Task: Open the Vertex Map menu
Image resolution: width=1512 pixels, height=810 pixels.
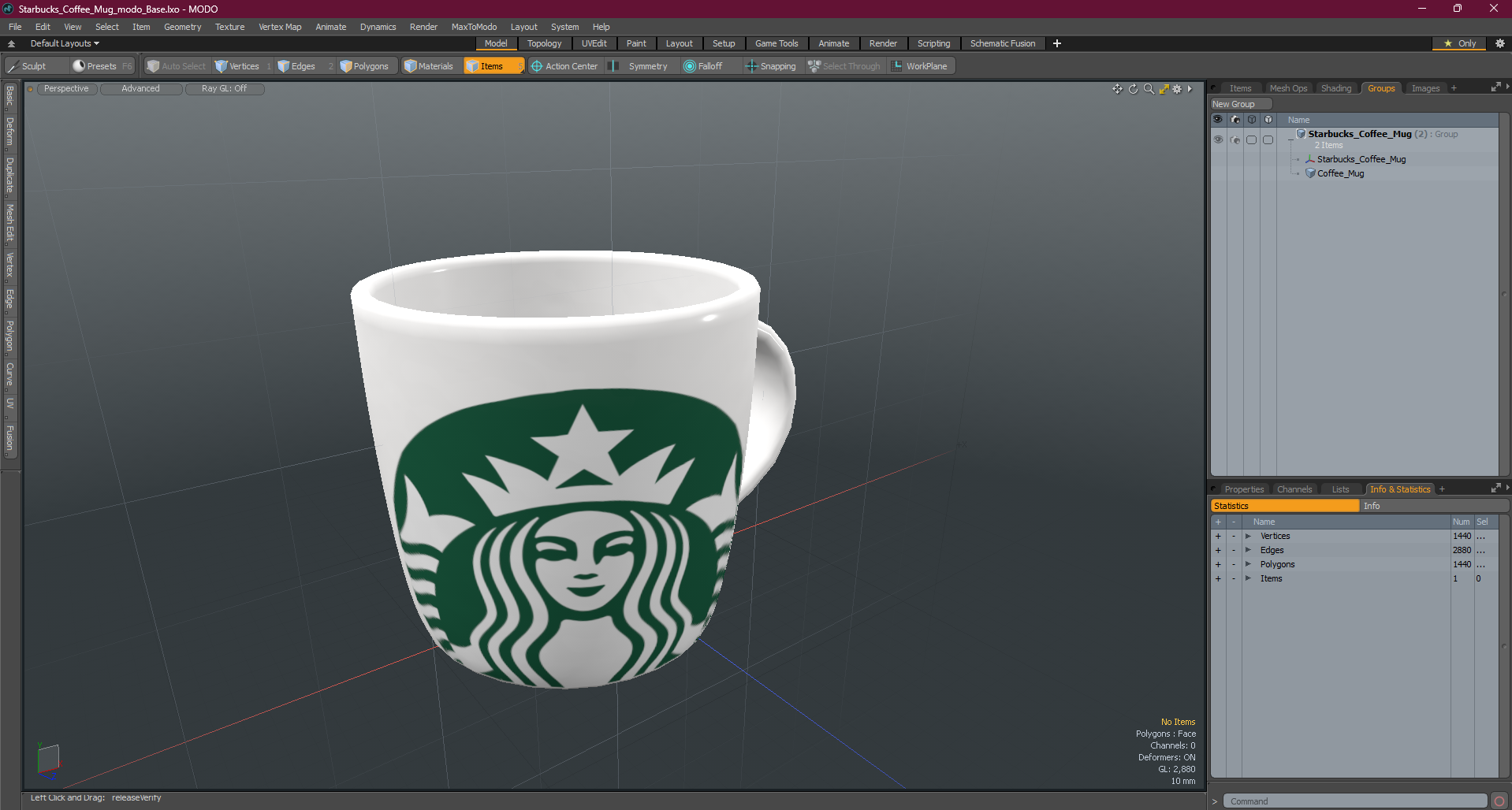Action: pyautogui.click(x=280, y=27)
